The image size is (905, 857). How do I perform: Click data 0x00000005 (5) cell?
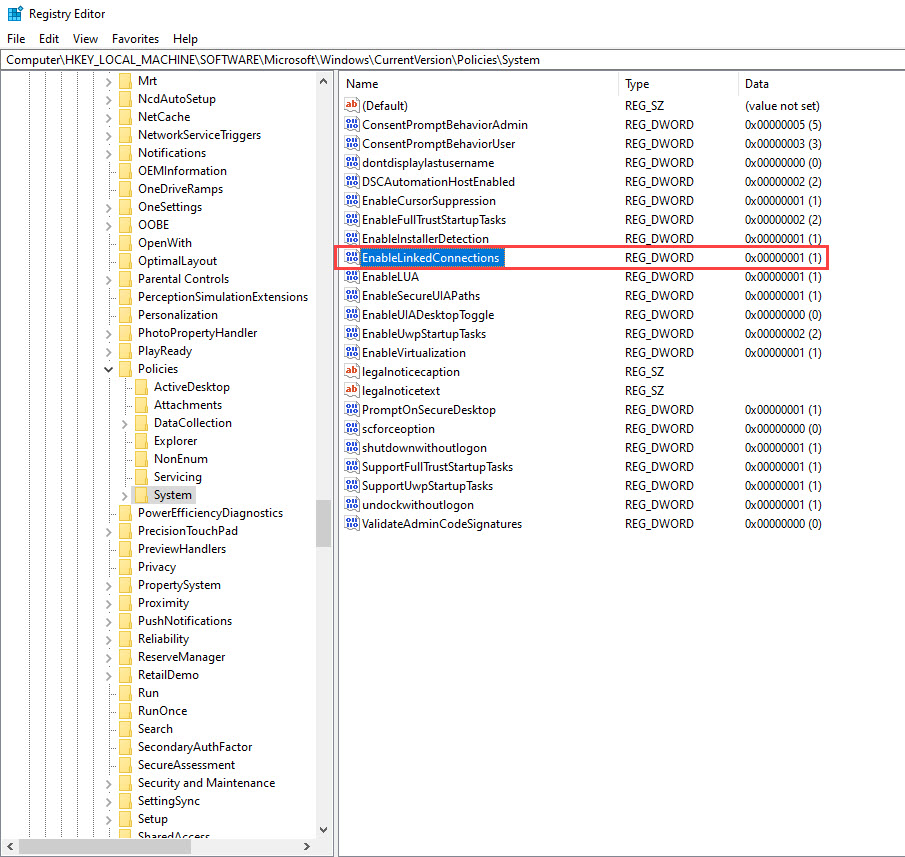coord(783,125)
